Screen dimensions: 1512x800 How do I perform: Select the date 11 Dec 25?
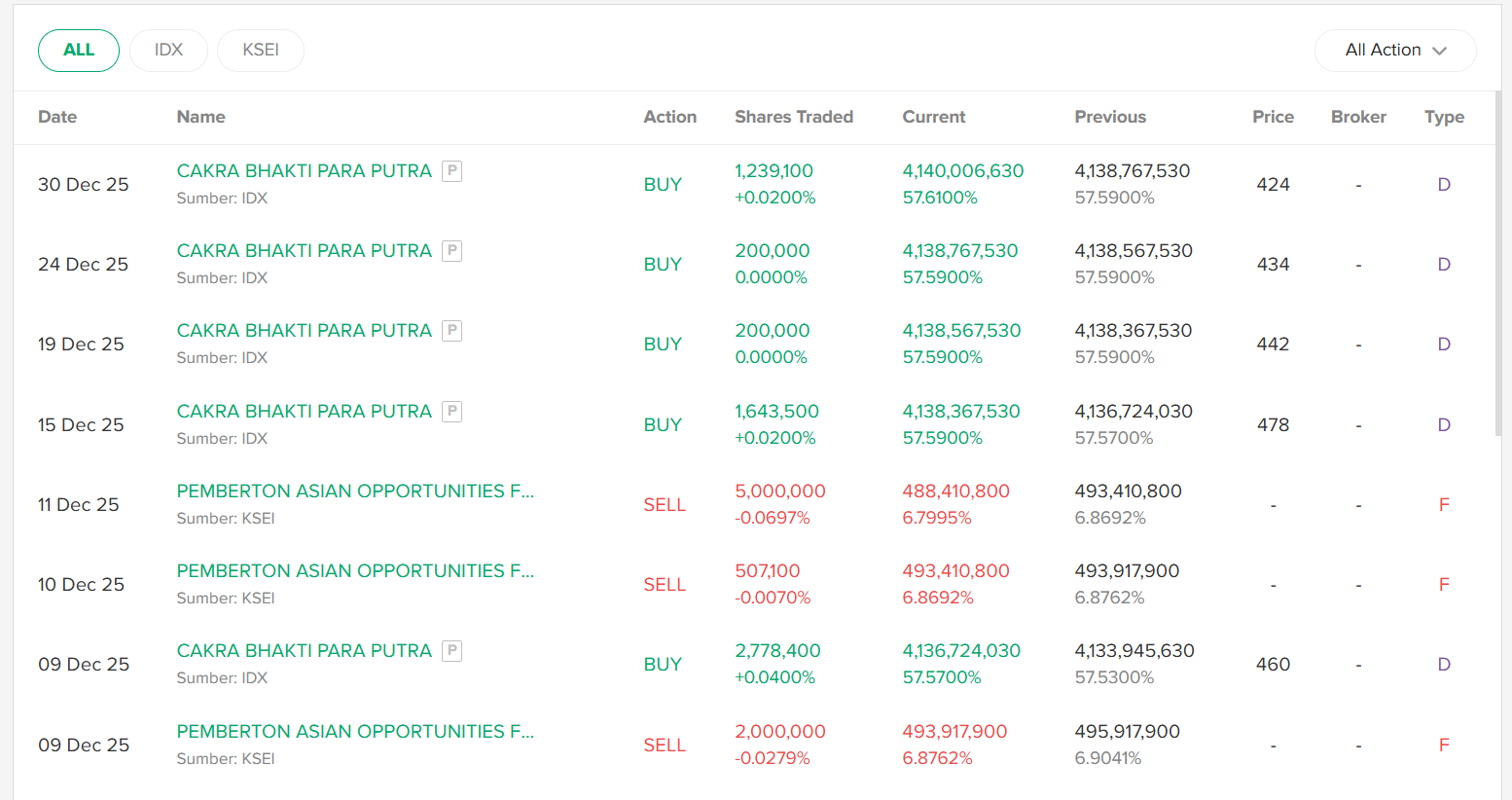(79, 505)
